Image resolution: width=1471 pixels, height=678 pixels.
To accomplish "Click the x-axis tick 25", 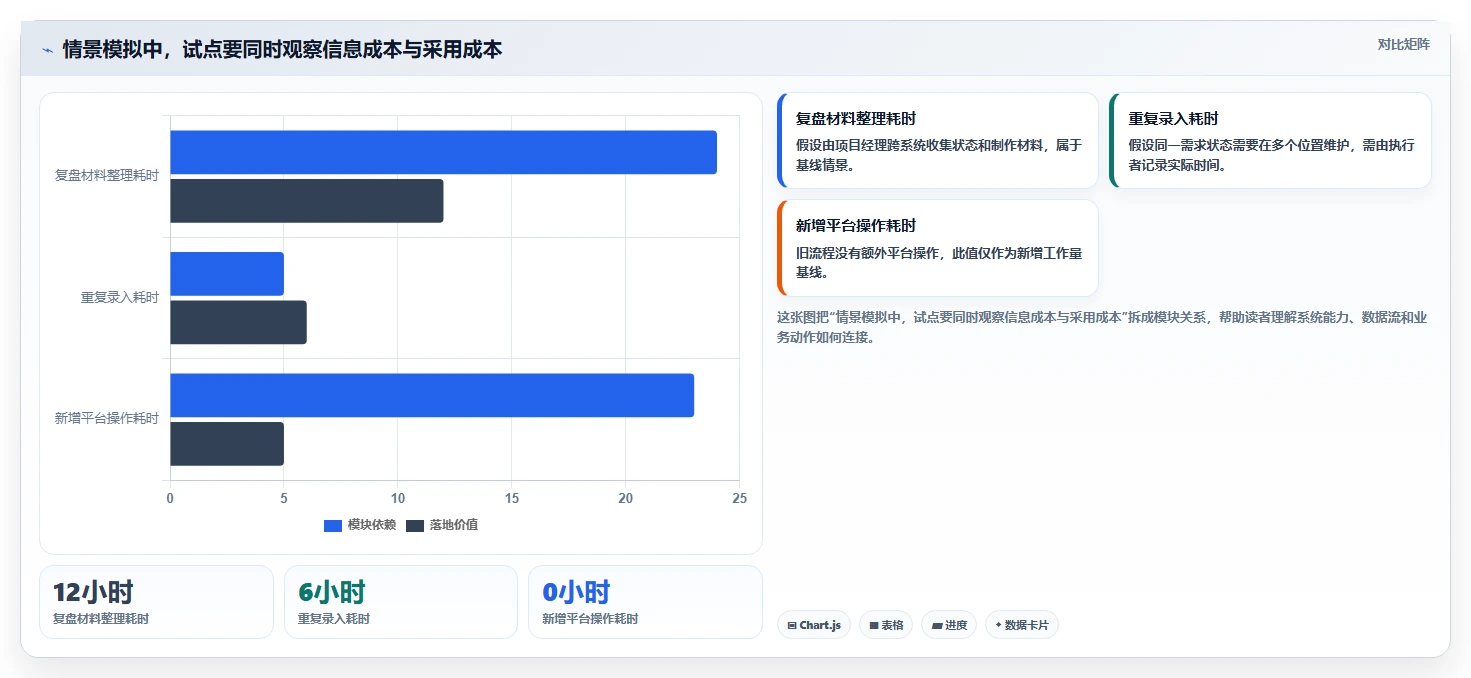I will click(739, 498).
